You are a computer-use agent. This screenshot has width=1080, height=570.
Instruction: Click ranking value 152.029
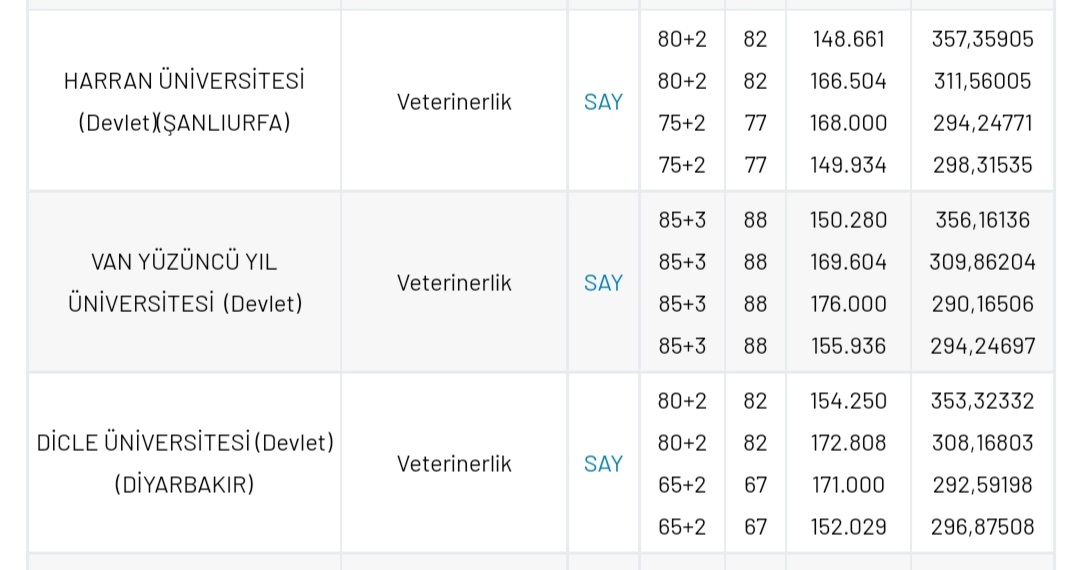point(848,527)
